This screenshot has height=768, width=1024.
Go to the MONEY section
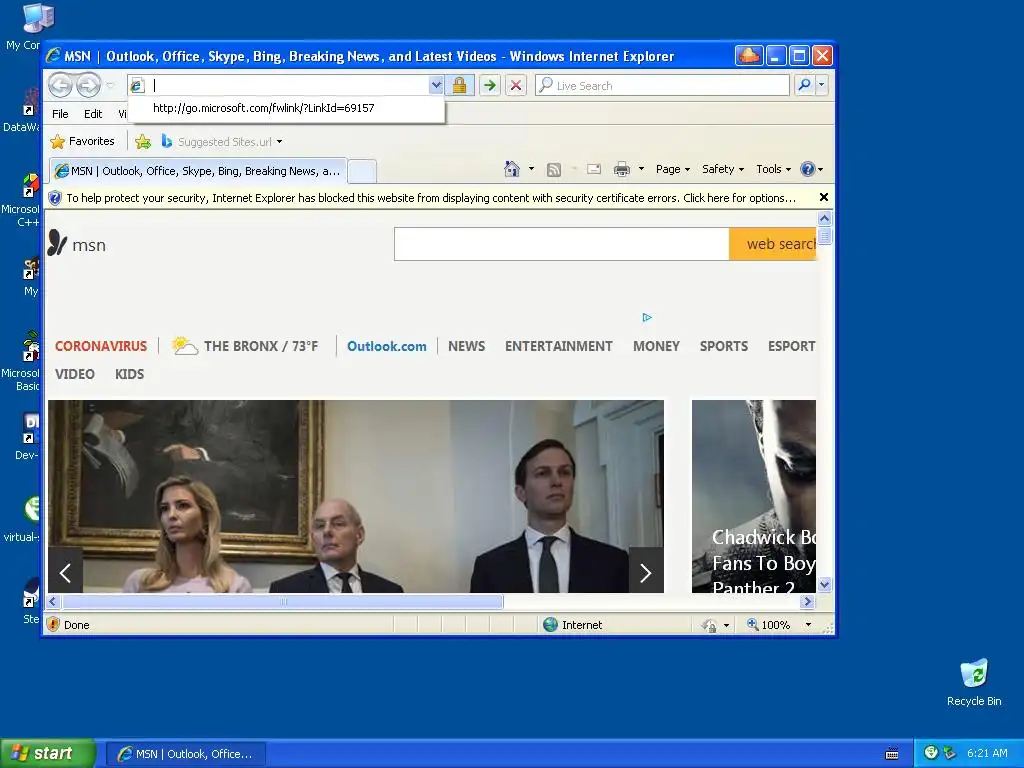click(656, 346)
